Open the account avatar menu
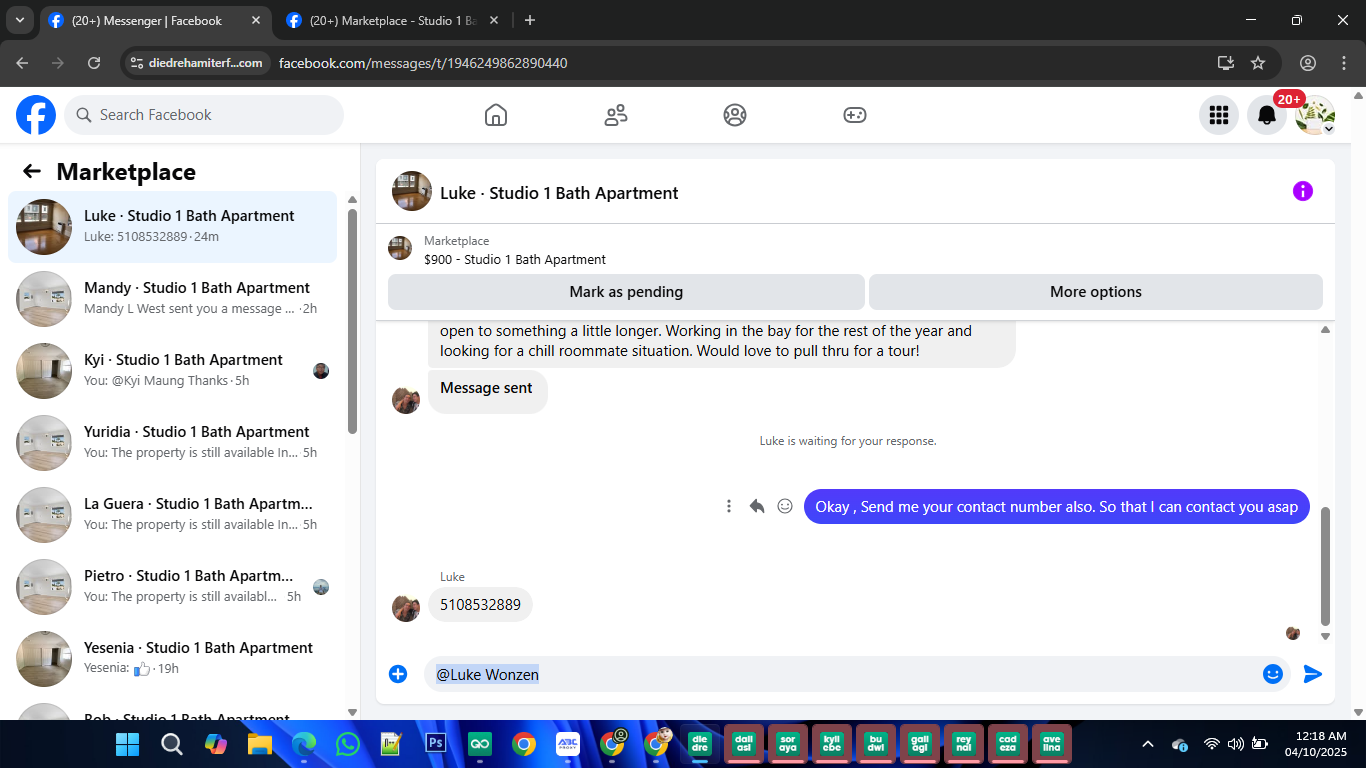The width and height of the screenshot is (1366, 768). (x=1315, y=115)
